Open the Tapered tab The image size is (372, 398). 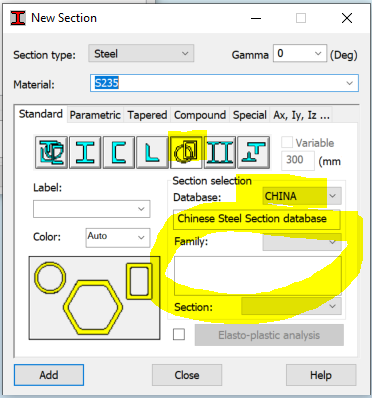pyautogui.click(x=147, y=115)
